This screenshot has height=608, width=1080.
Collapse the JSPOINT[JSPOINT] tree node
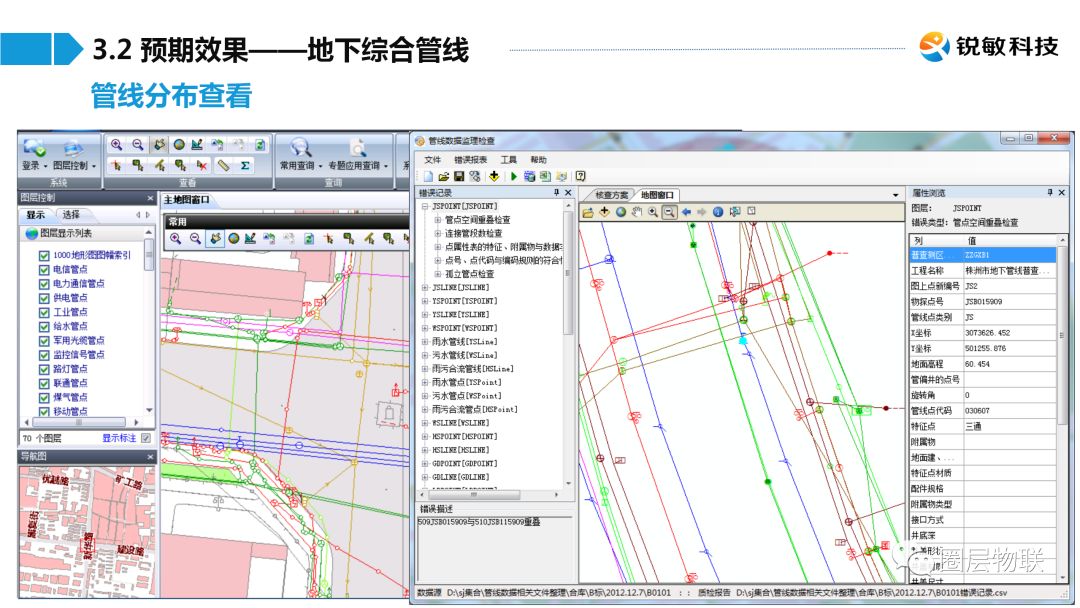pos(425,207)
